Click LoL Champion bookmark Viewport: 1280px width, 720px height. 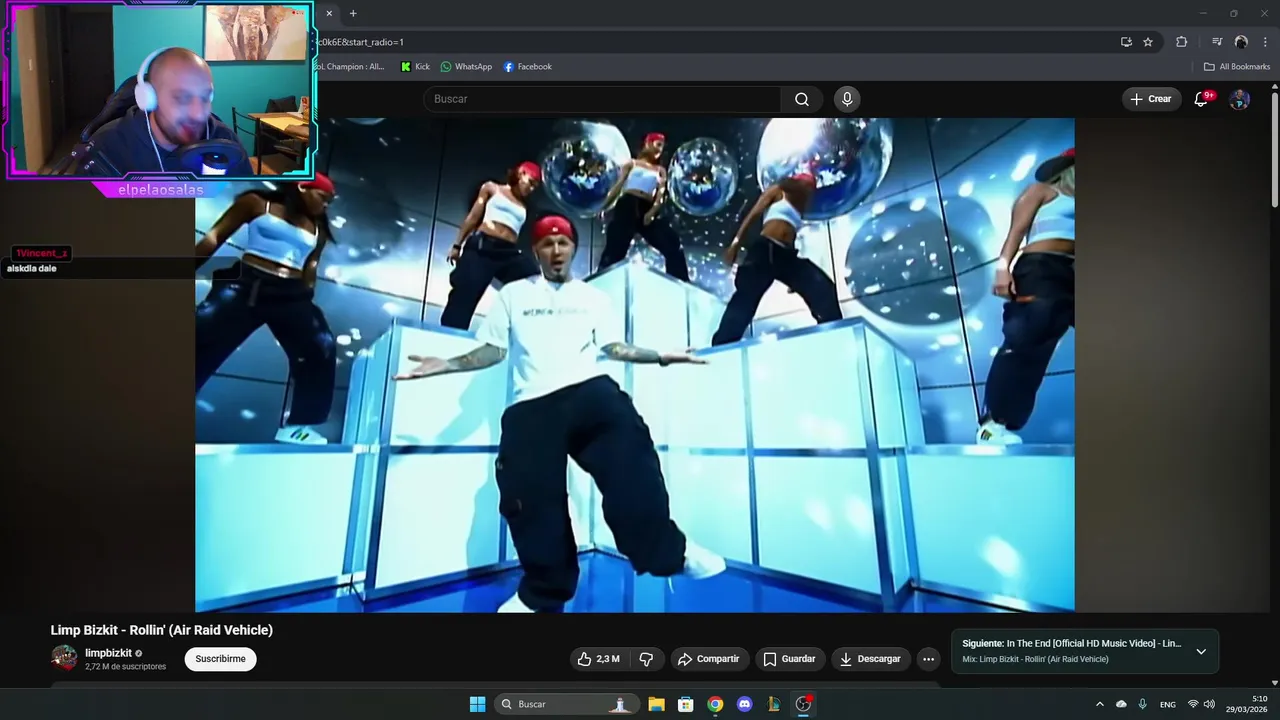[x=351, y=67]
